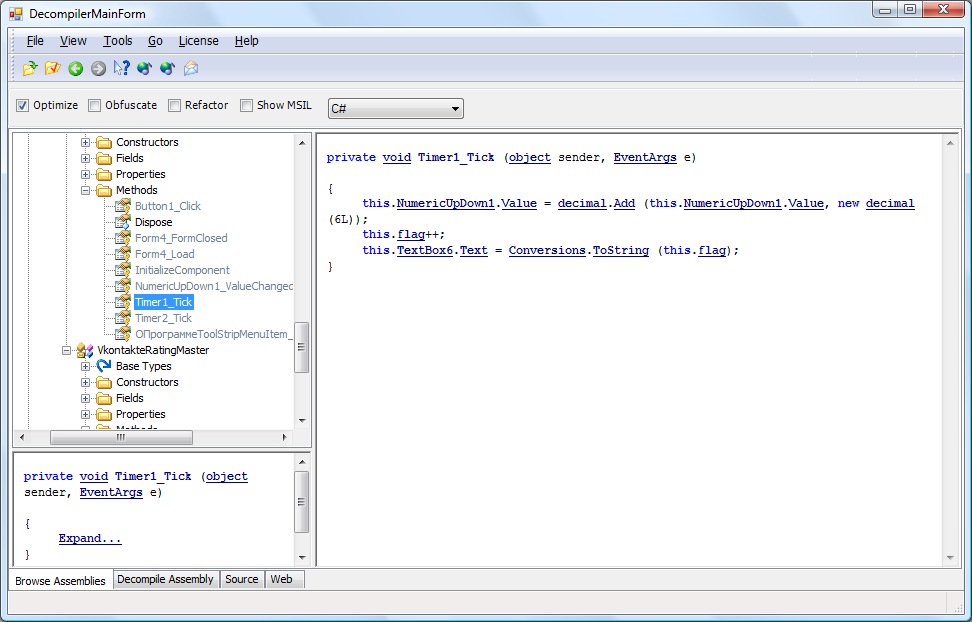Image resolution: width=972 pixels, height=622 pixels.
Task: Click the folder with red checkmark icon
Action: [x=53, y=68]
